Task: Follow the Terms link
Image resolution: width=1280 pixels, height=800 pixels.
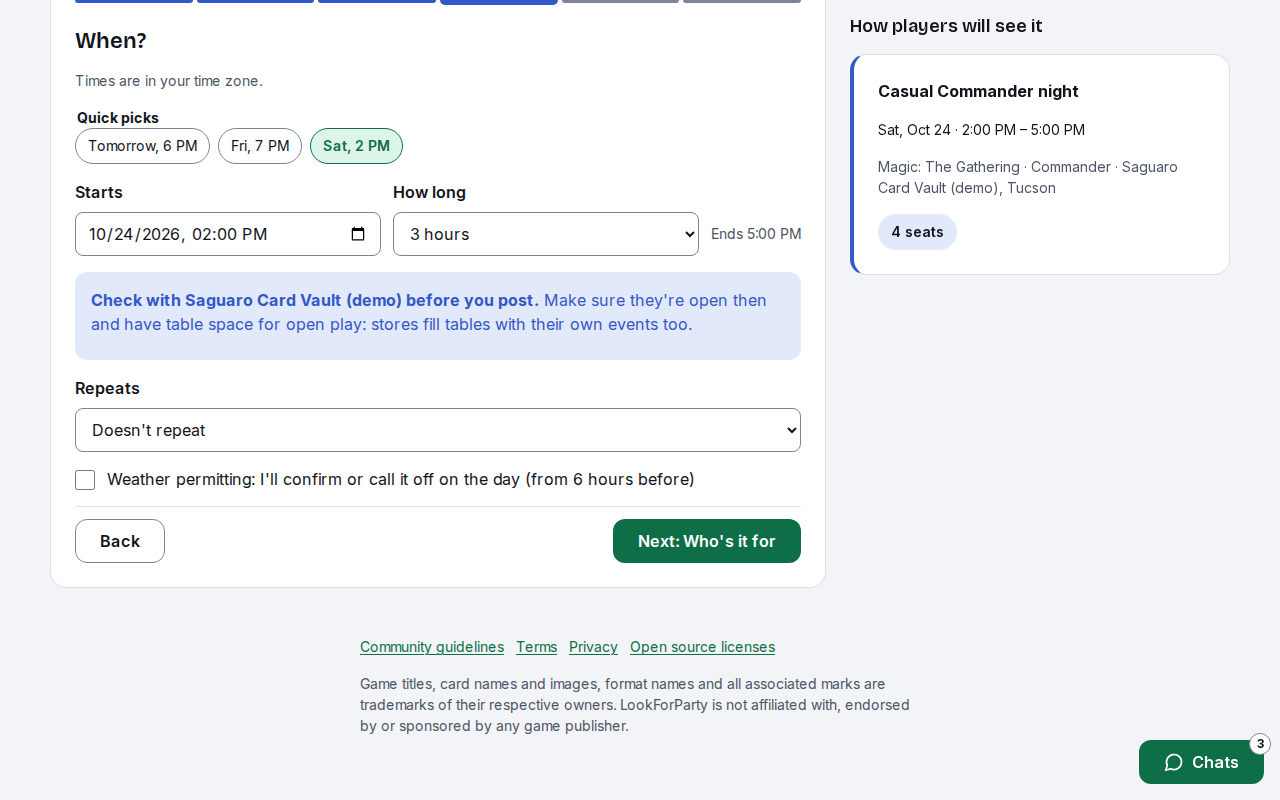Action: [537, 647]
